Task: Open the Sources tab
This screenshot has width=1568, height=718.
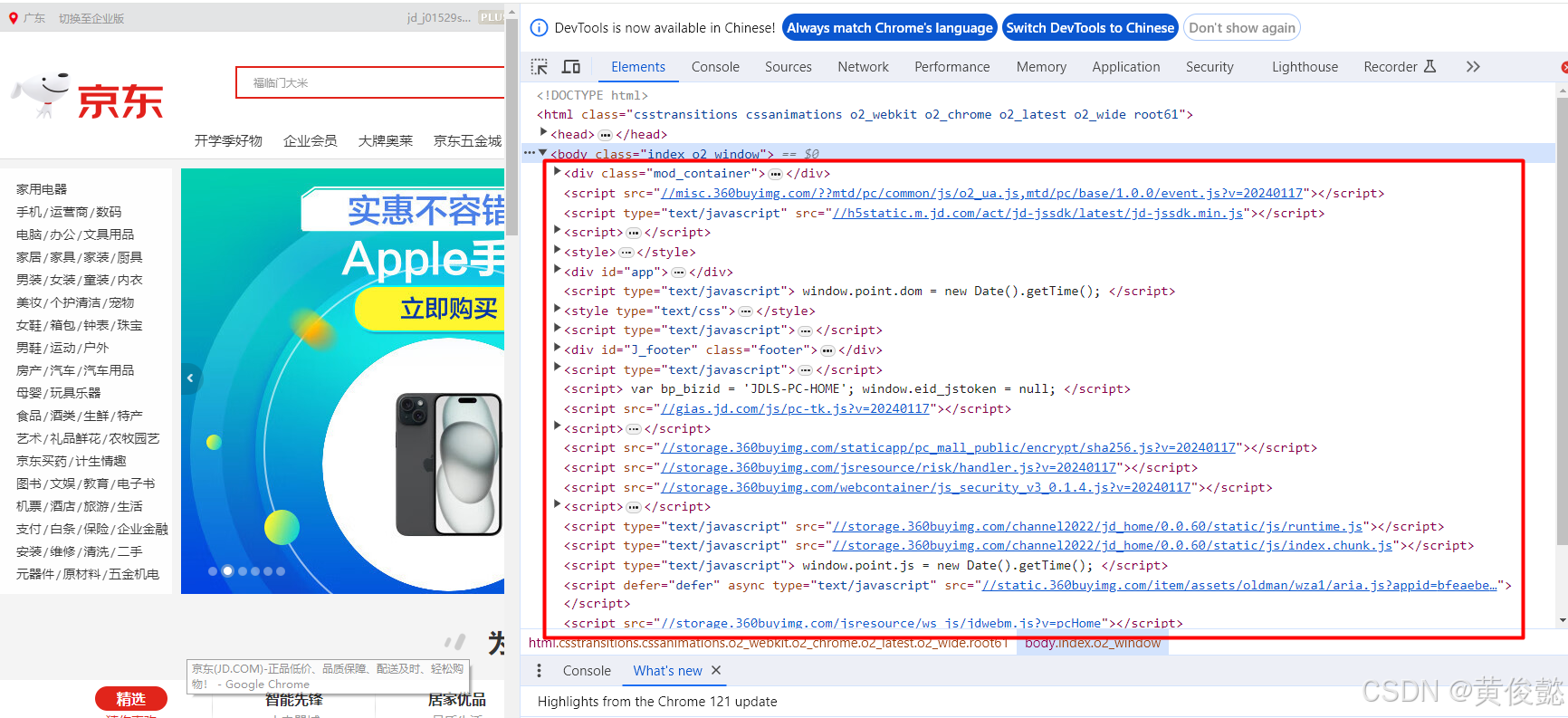Action: tap(789, 67)
